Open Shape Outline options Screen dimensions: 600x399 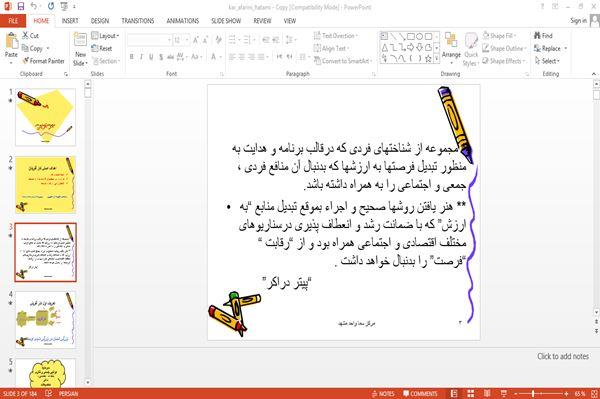505,48
